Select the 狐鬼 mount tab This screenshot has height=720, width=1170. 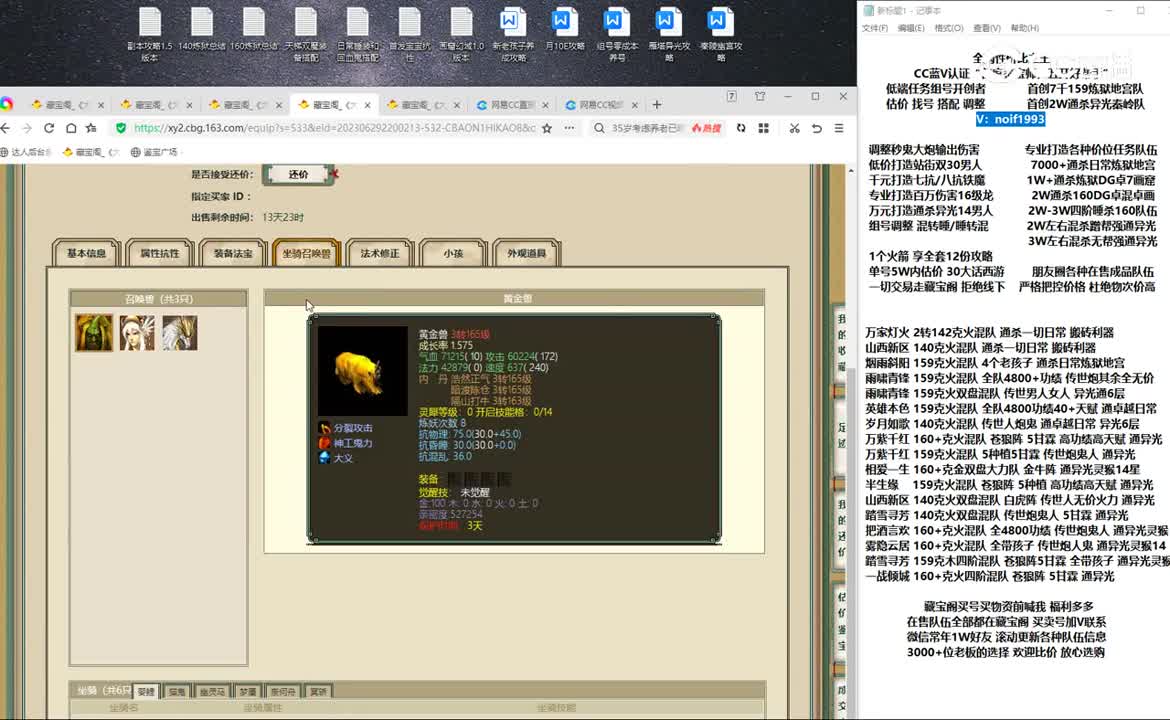pos(177,692)
